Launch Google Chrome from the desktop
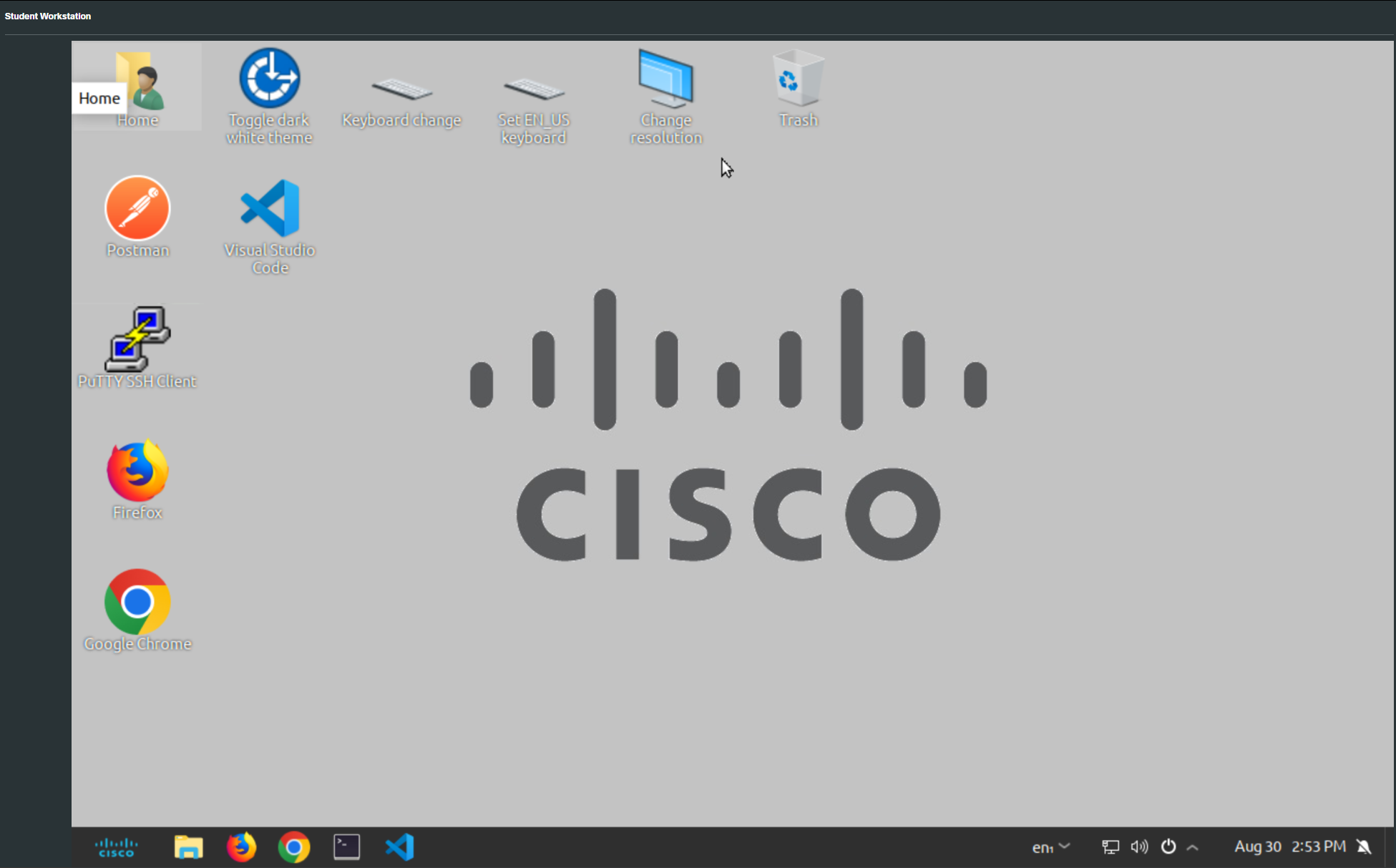Image resolution: width=1396 pixels, height=868 pixels. [x=137, y=610]
